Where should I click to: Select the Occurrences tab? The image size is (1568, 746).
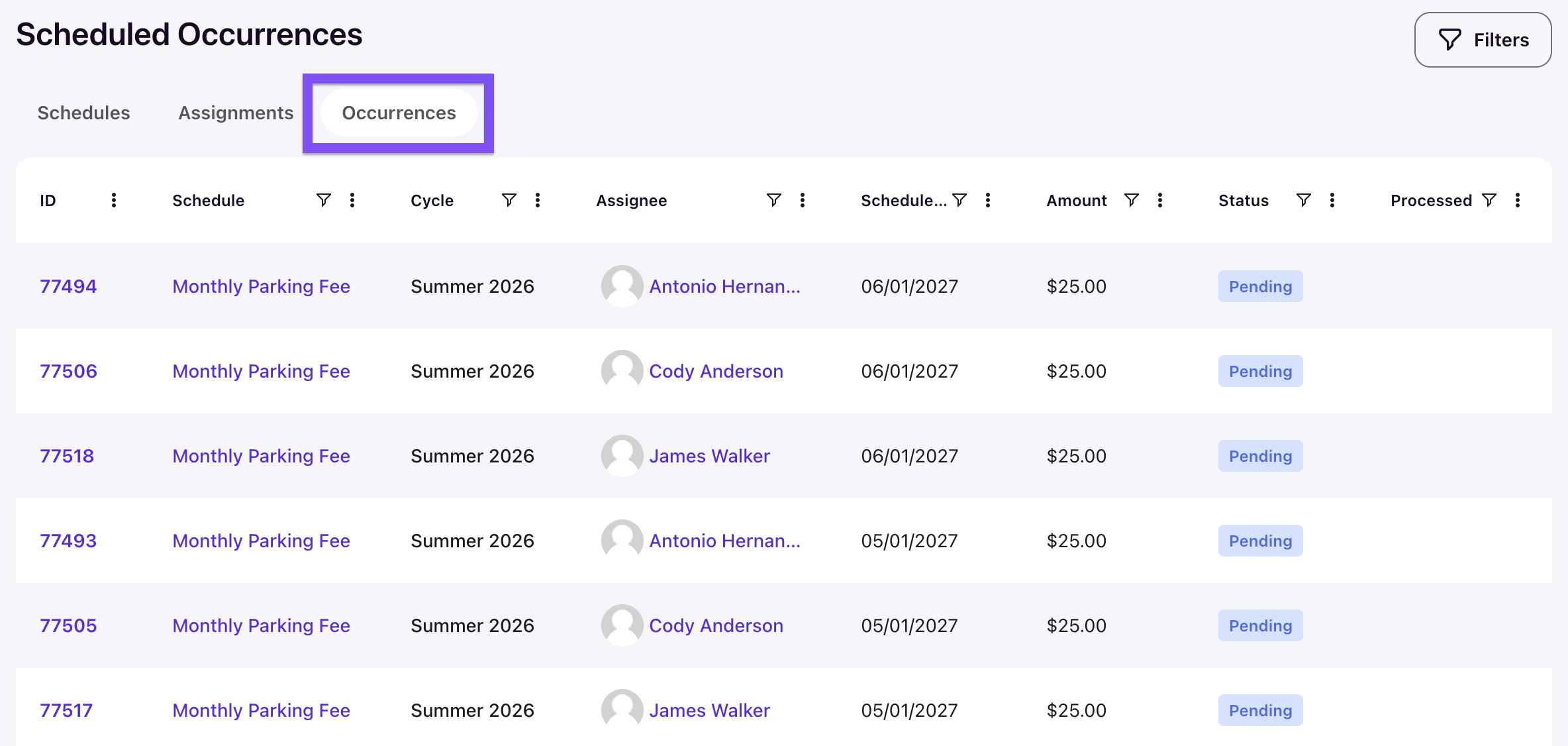pos(399,113)
